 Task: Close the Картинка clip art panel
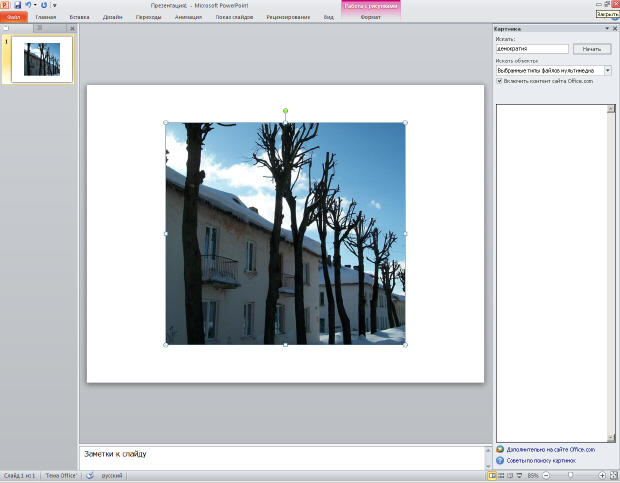pyautogui.click(x=613, y=29)
